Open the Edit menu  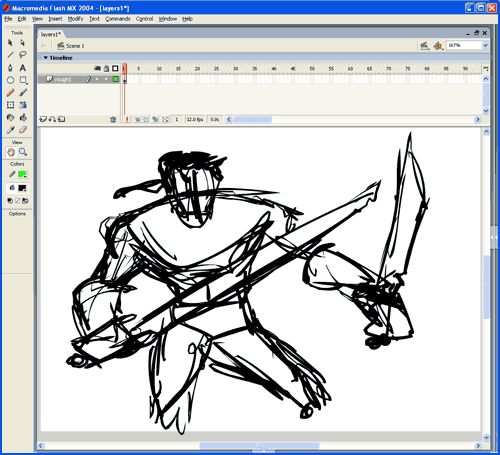tap(22, 19)
